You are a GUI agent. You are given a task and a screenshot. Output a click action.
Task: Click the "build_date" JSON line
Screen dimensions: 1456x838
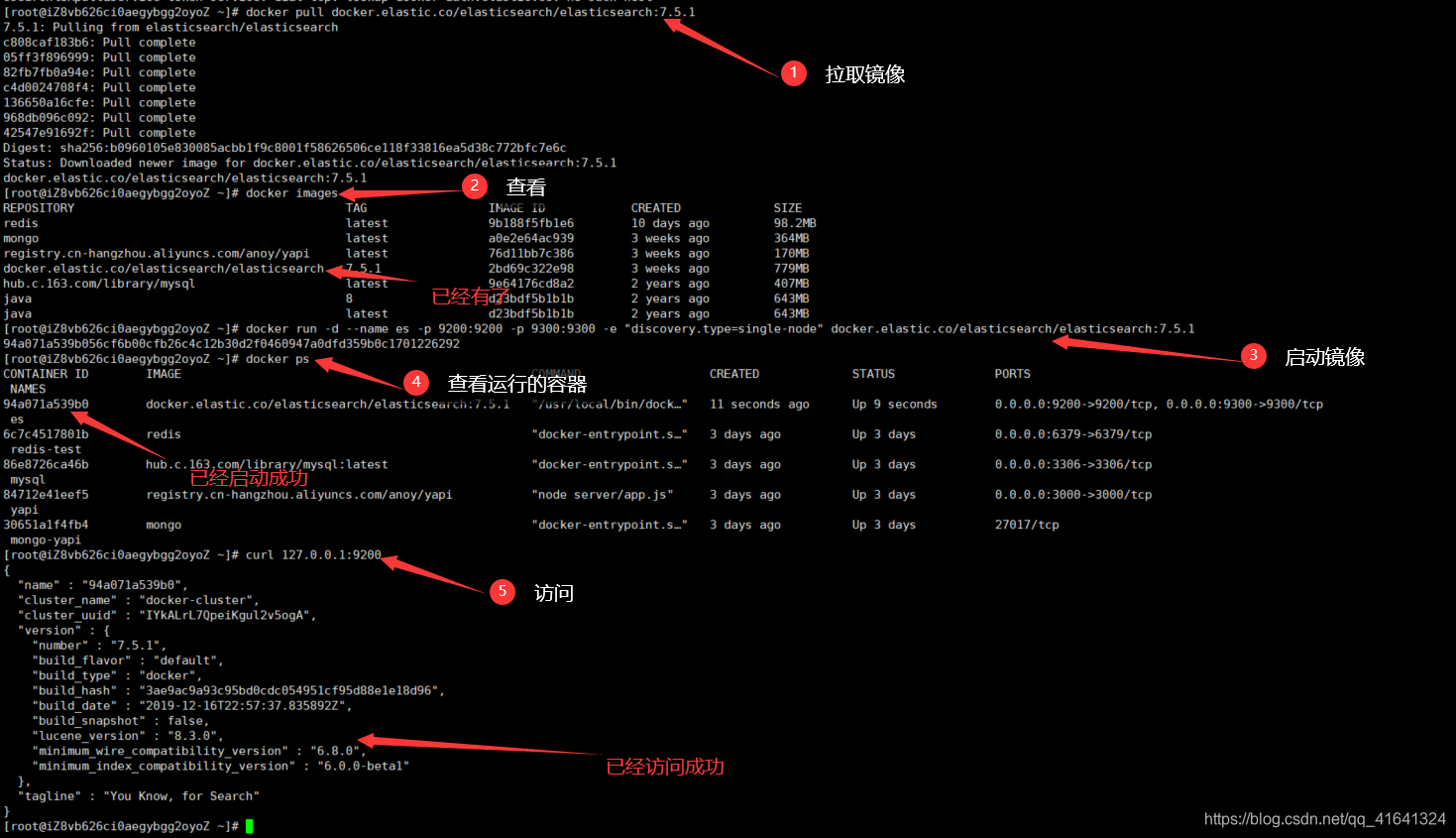[192, 706]
